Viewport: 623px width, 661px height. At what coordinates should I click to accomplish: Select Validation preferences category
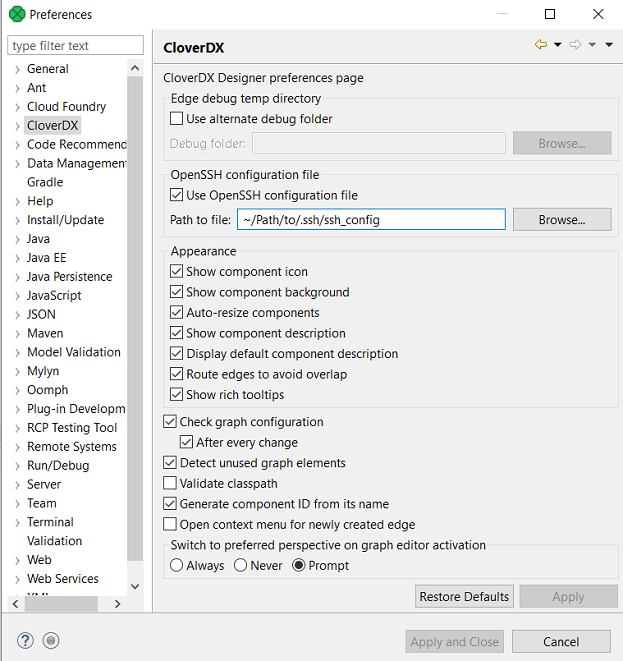pyautogui.click(x=54, y=541)
